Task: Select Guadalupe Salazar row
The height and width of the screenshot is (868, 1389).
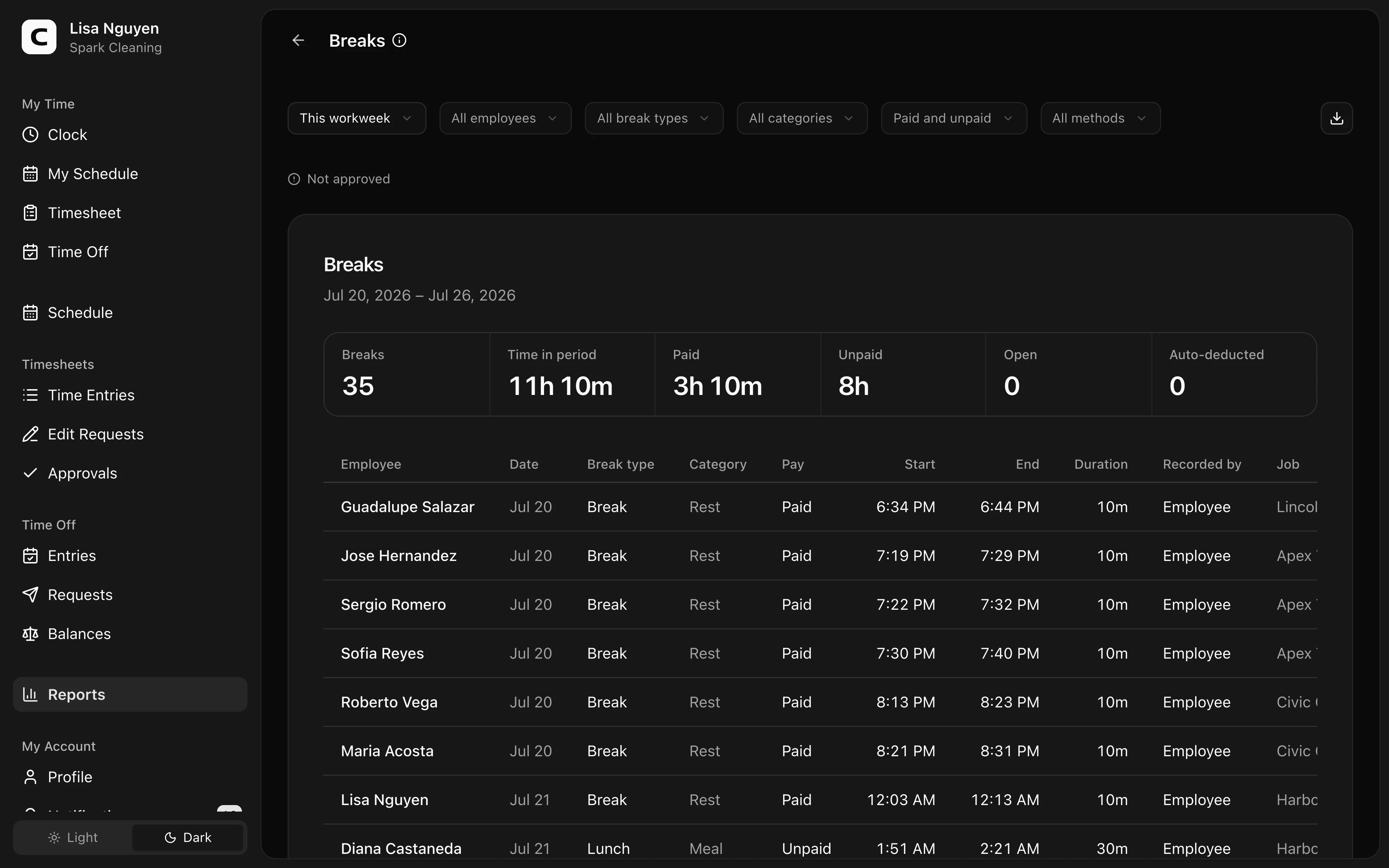Action: point(820,507)
